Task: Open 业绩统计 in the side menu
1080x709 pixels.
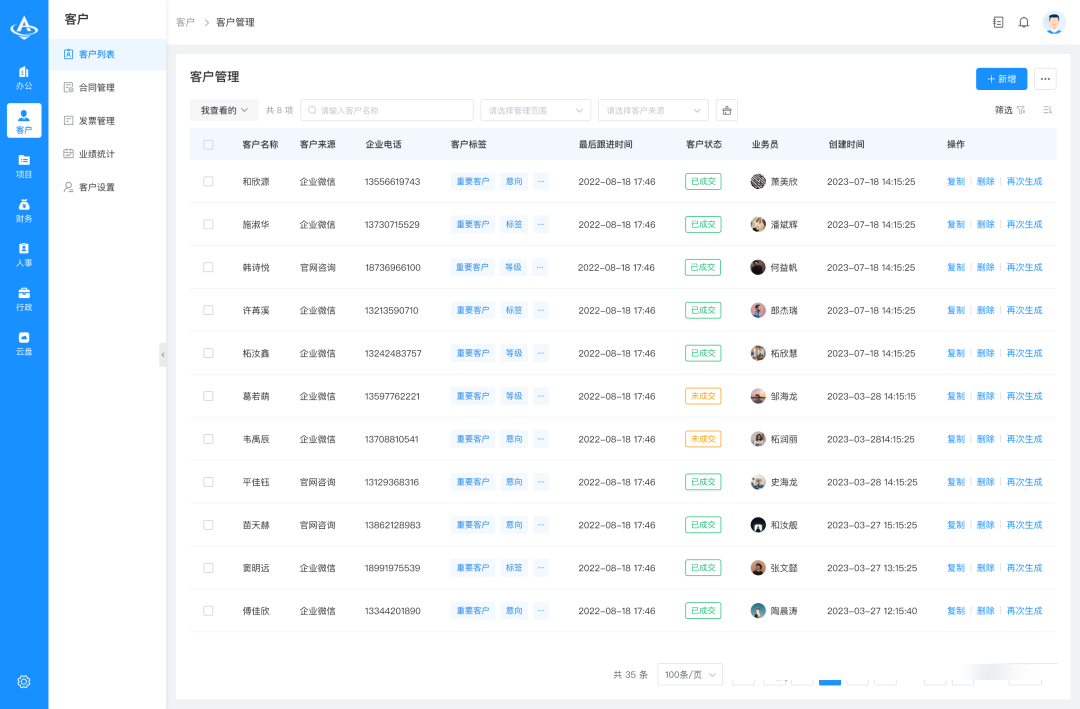Action: point(97,154)
